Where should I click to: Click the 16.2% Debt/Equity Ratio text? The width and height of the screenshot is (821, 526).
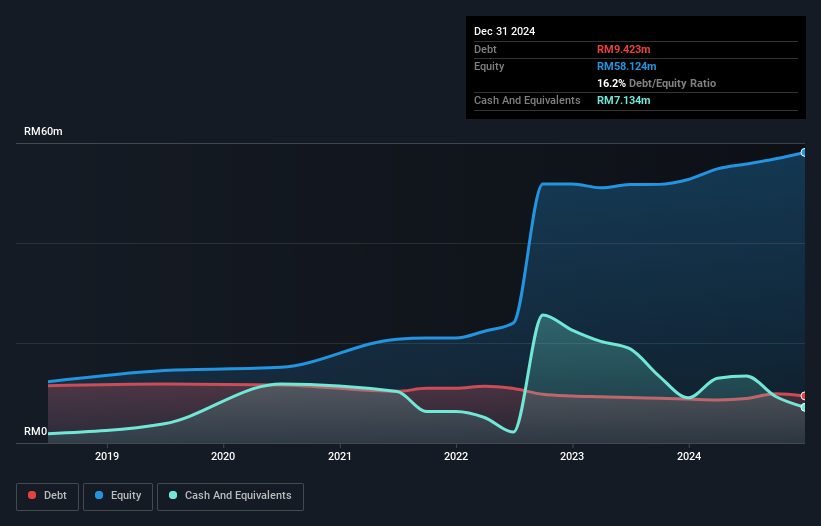[x=657, y=83]
